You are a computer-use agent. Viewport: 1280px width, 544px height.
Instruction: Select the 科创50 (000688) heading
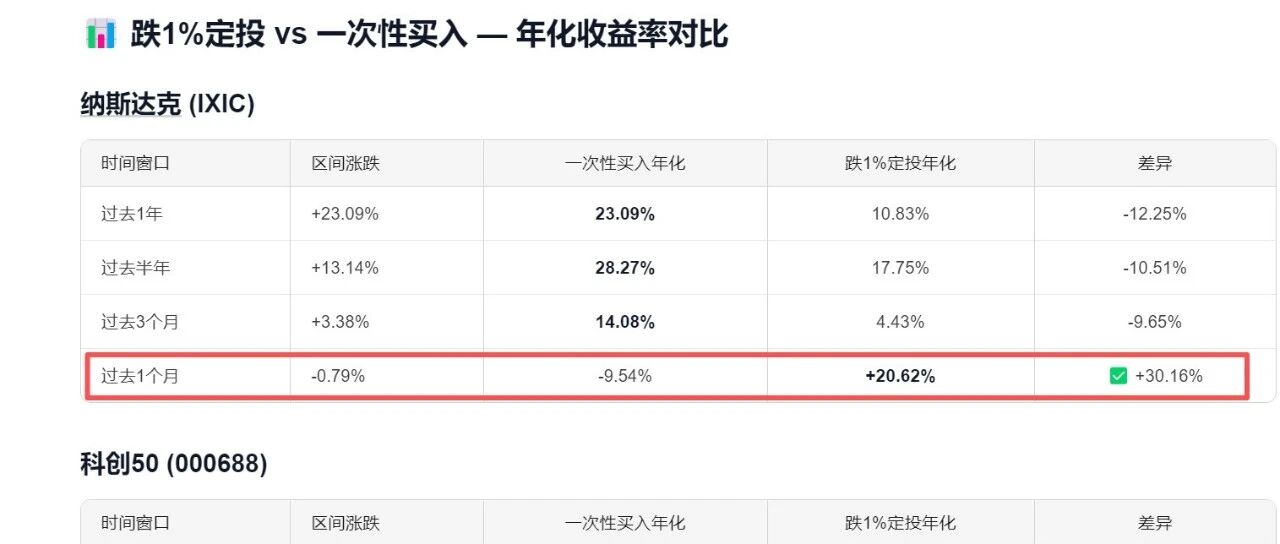(173, 464)
